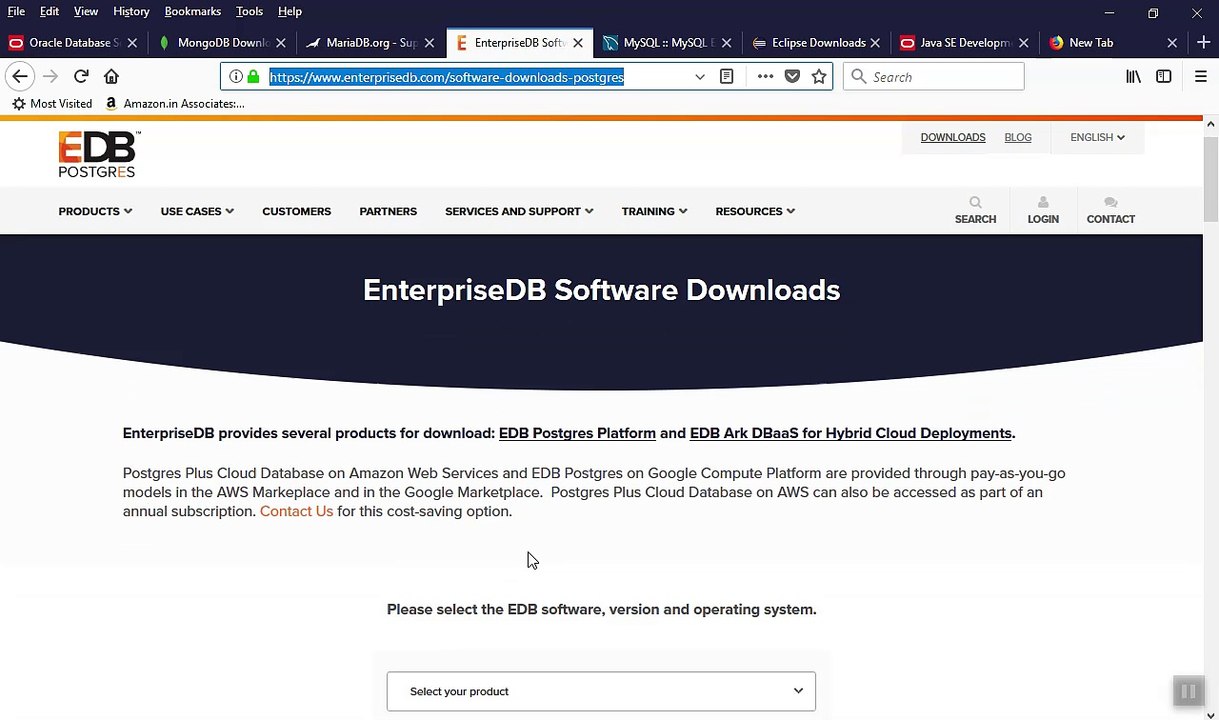The width and height of the screenshot is (1219, 720).
Task: Open the Firefox hamburger menu
Action: (1200, 77)
